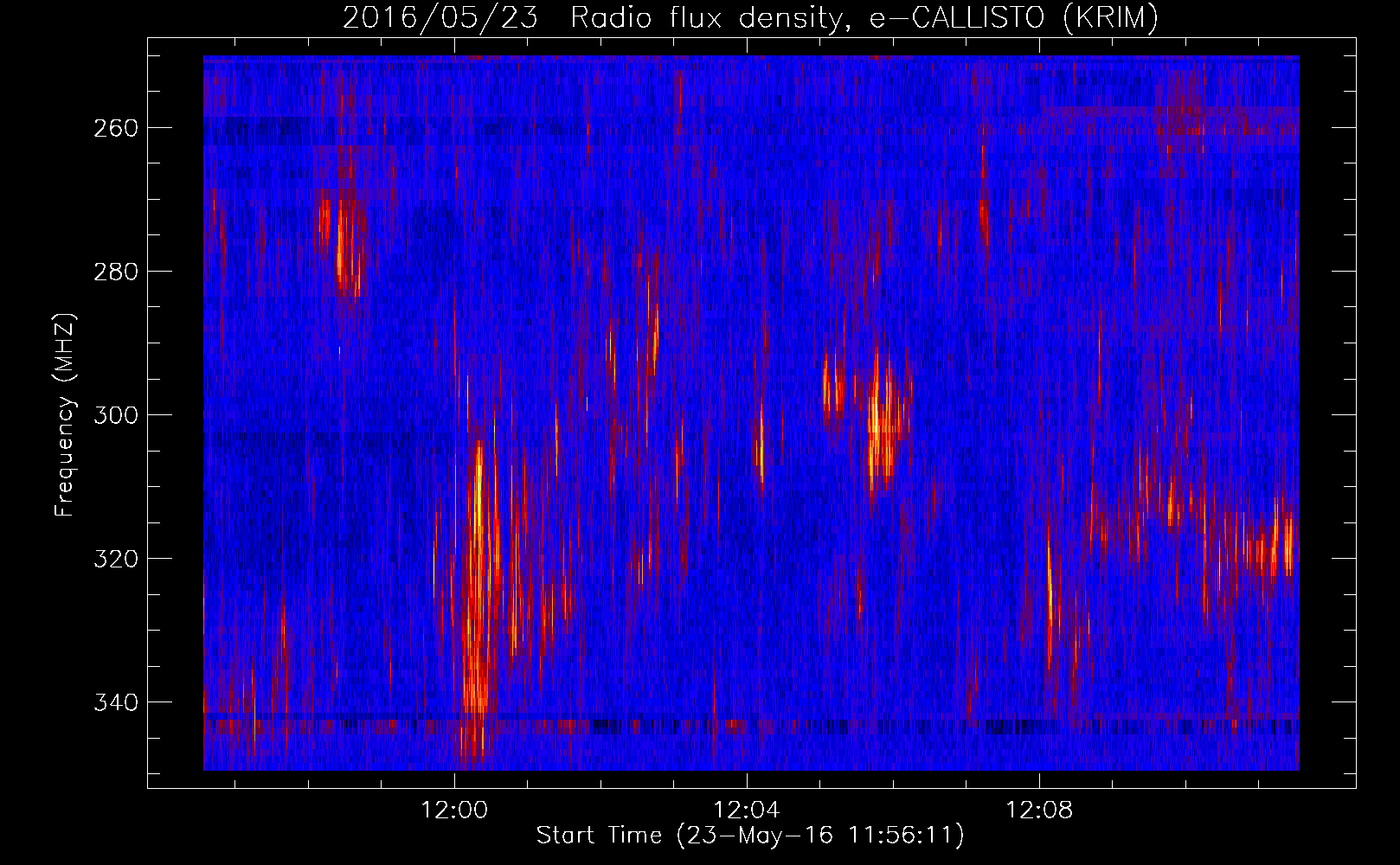Click the bright radio burst near 12:00 at 320 MHz
1400x865 pixels.
pyautogui.click(x=478, y=580)
